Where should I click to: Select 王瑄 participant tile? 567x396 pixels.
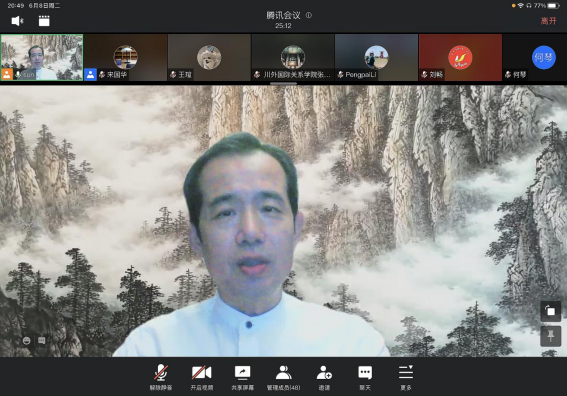tap(209, 57)
